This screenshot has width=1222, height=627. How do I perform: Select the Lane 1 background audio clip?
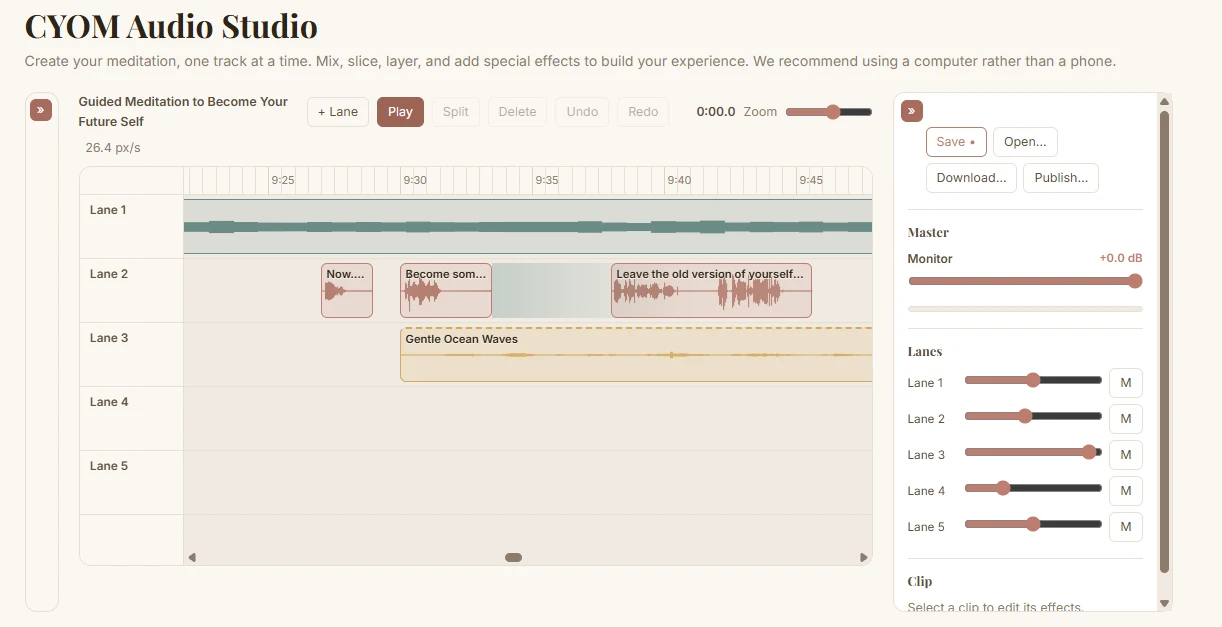pyautogui.click(x=528, y=227)
